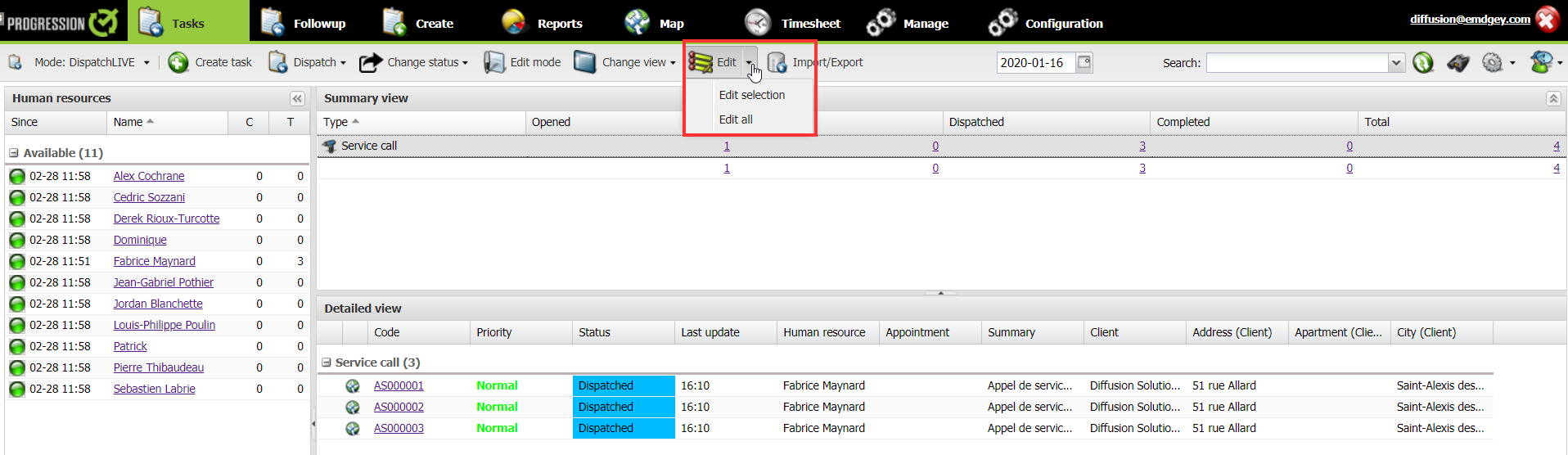Open the Timesheet tab
This screenshot has height=455, width=1568.
pos(792,23)
